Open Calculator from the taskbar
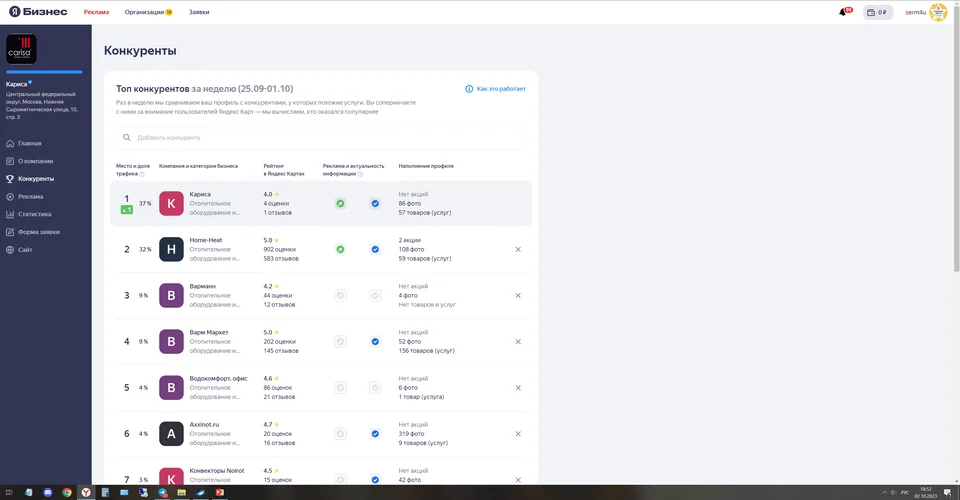This screenshot has width=960, height=500. pos(105,493)
